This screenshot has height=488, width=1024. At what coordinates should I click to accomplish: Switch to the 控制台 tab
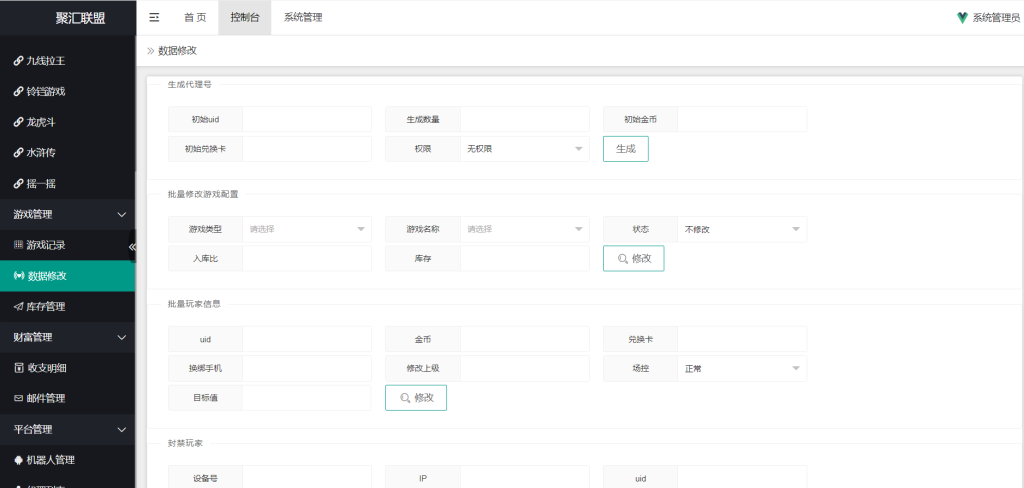245,18
